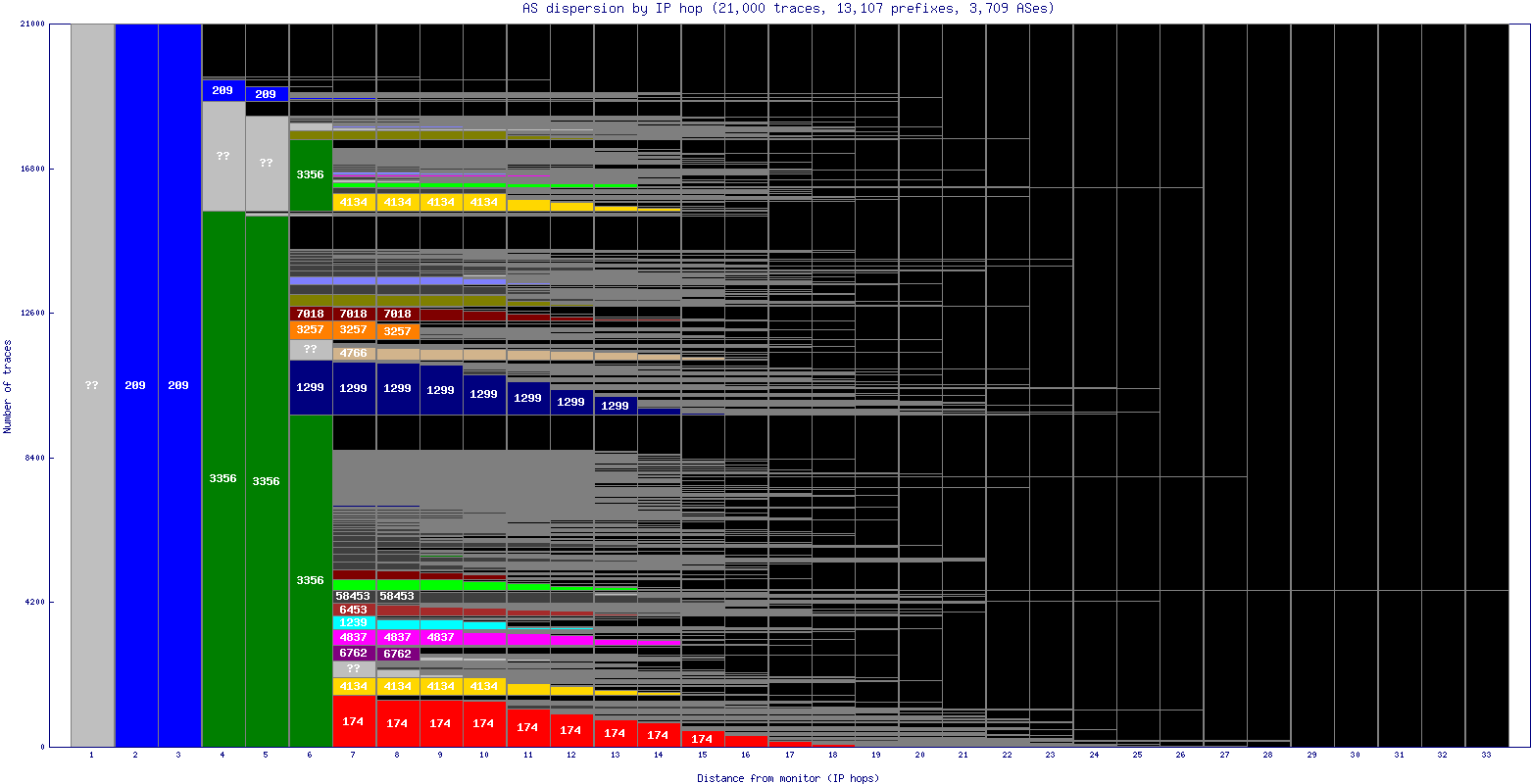The image size is (1531, 784).
Task: Click the 8400 y-axis tick label
Action: click(34, 458)
